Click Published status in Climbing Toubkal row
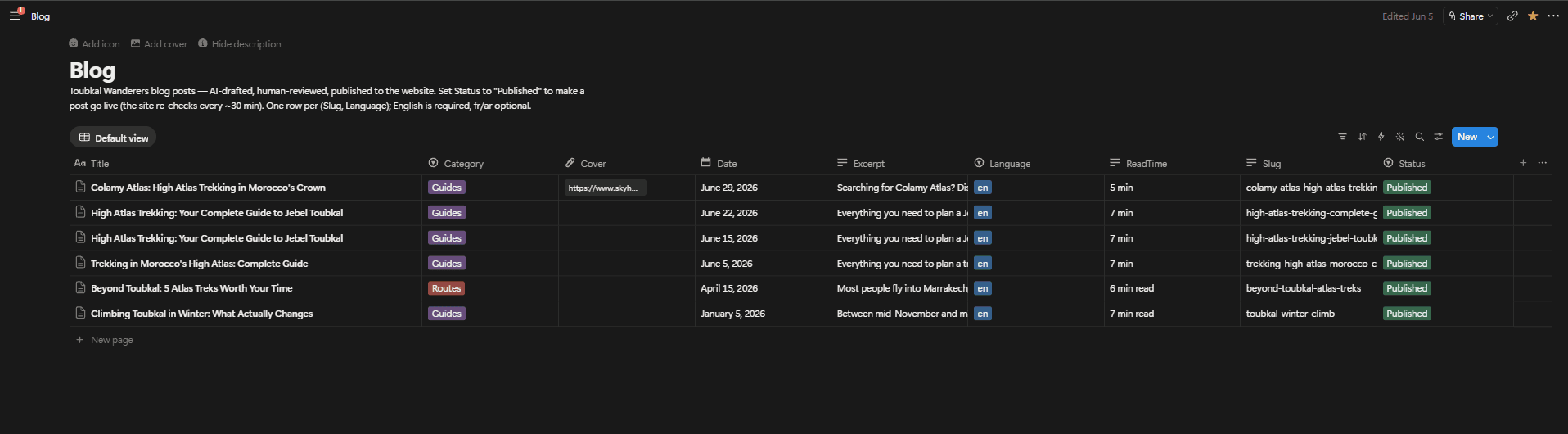This screenshot has height=434, width=1568. click(x=1407, y=314)
